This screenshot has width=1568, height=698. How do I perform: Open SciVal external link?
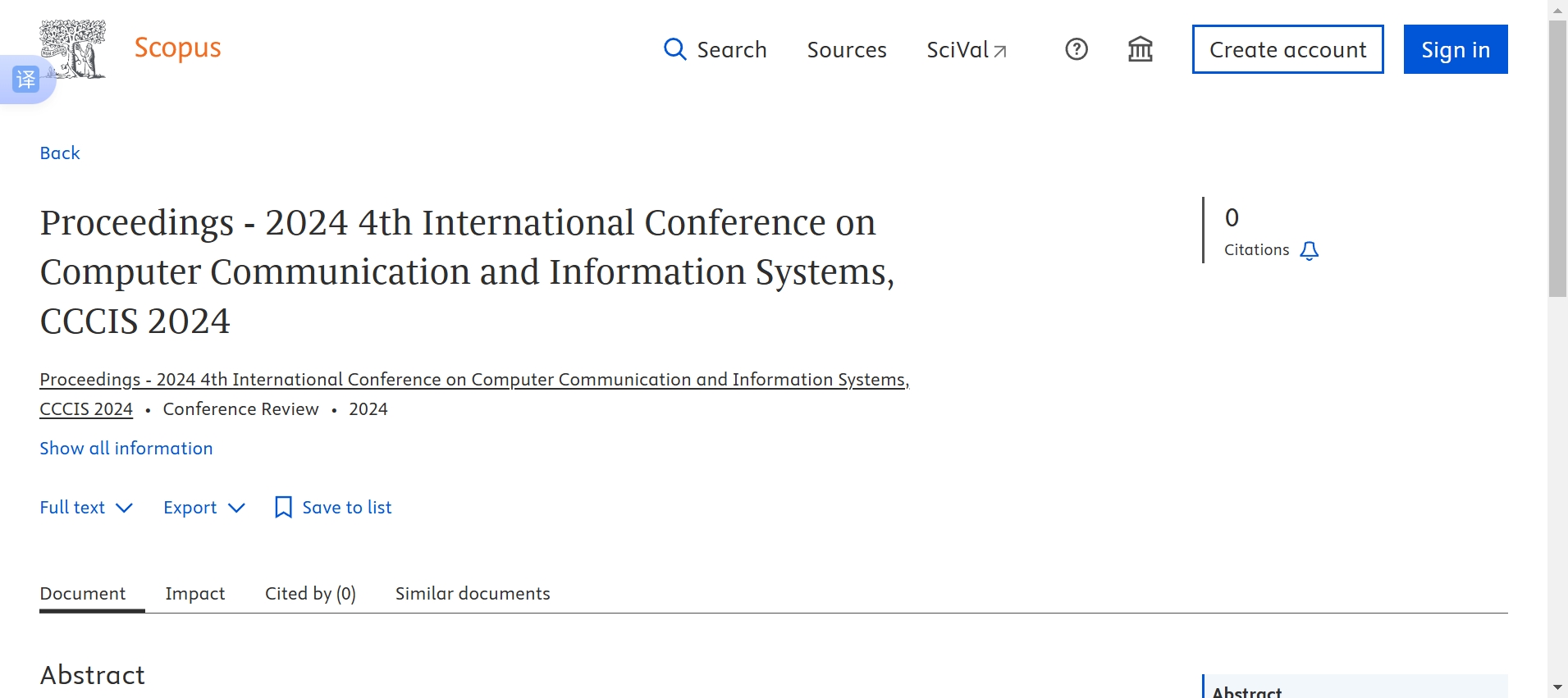[966, 50]
